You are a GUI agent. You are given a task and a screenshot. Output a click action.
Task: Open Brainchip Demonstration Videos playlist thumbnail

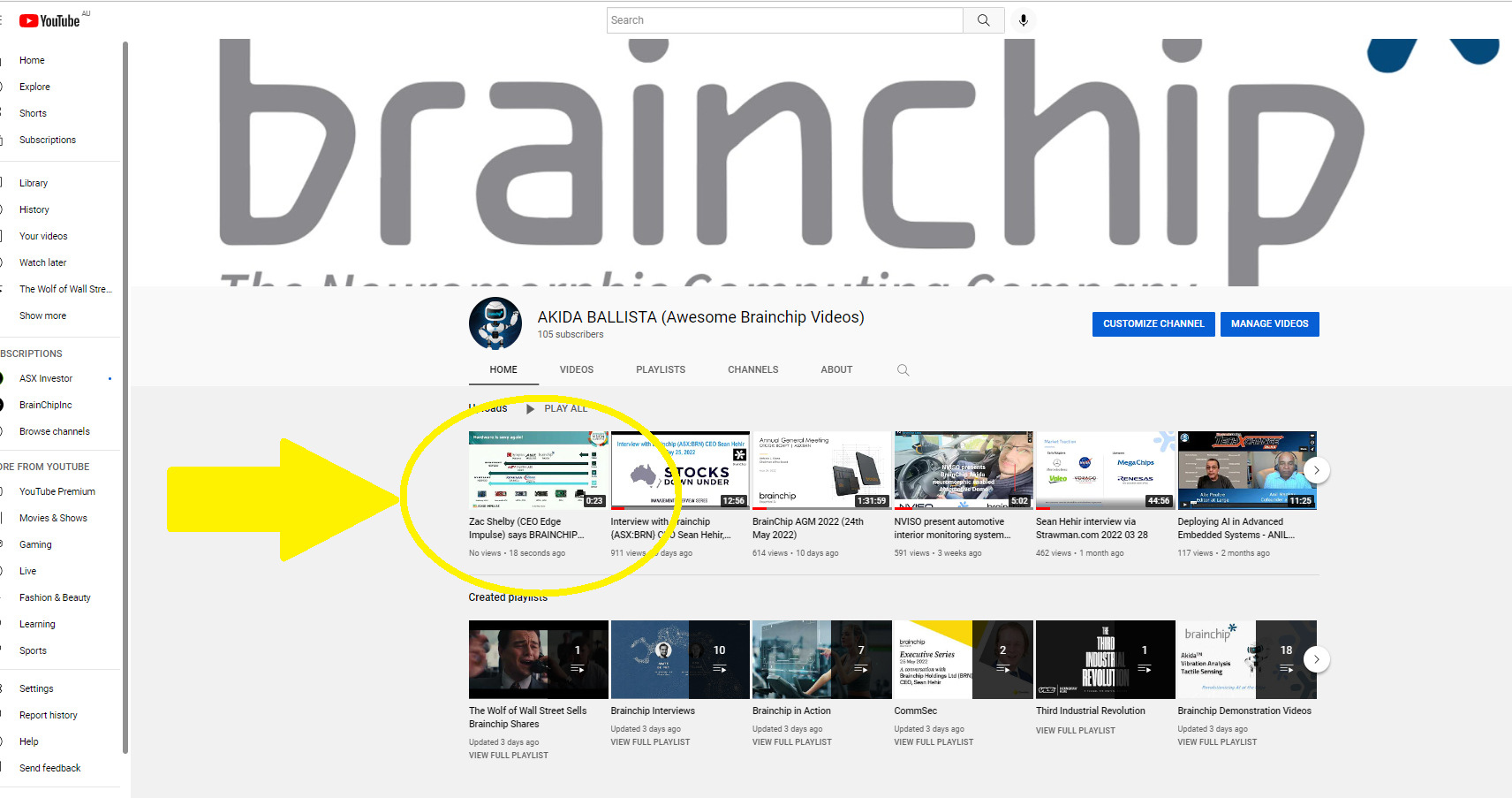pyautogui.click(x=1247, y=659)
